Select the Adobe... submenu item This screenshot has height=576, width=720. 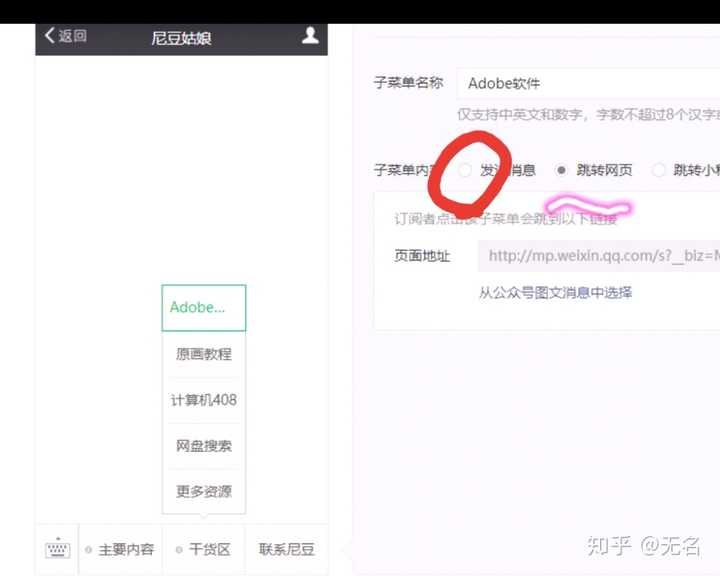click(204, 308)
